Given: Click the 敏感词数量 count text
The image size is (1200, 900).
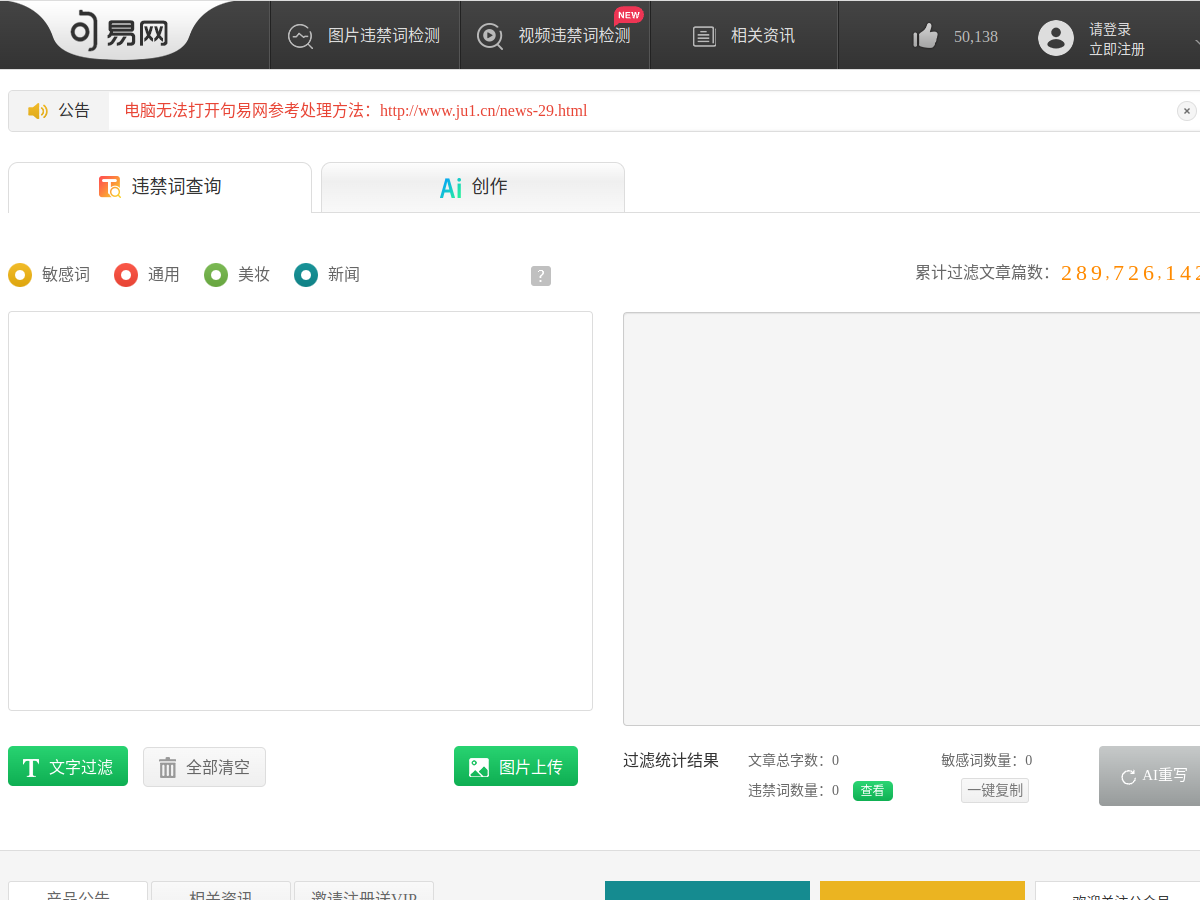Looking at the screenshot, I should click(986, 760).
